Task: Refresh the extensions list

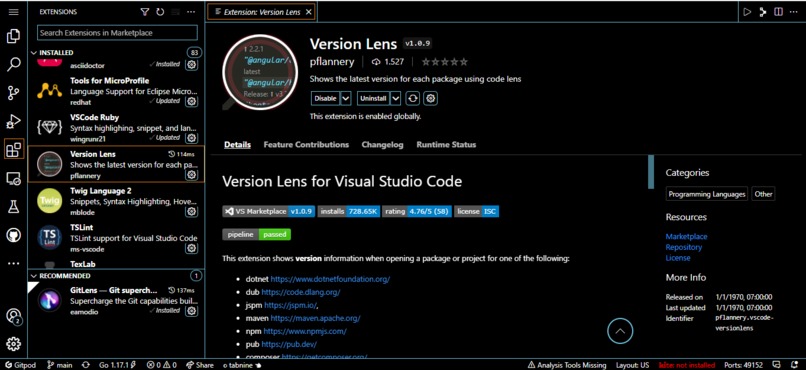Action: point(160,12)
